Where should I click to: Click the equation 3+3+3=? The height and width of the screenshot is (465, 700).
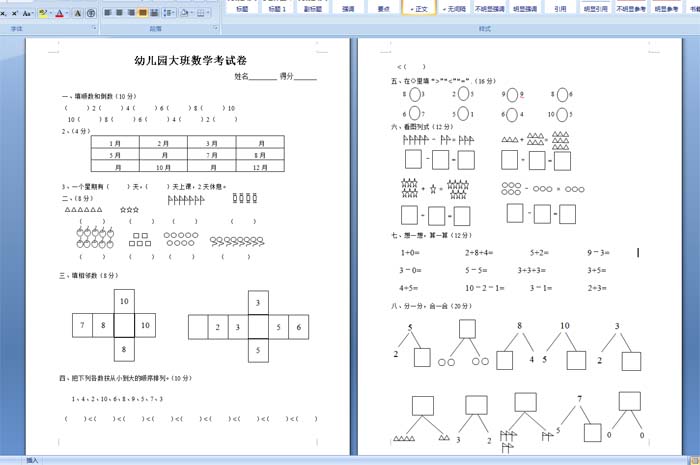click(x=532, y=270)
